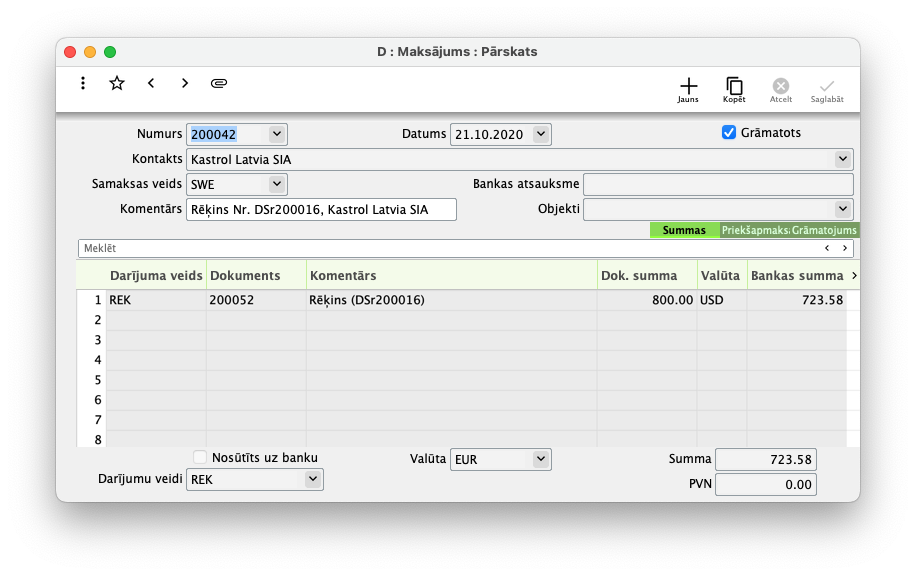Viewport: 916px width, 576px height.
Task: Go to next record arrow
Action: pyautogui.click(x=185, y=84)
